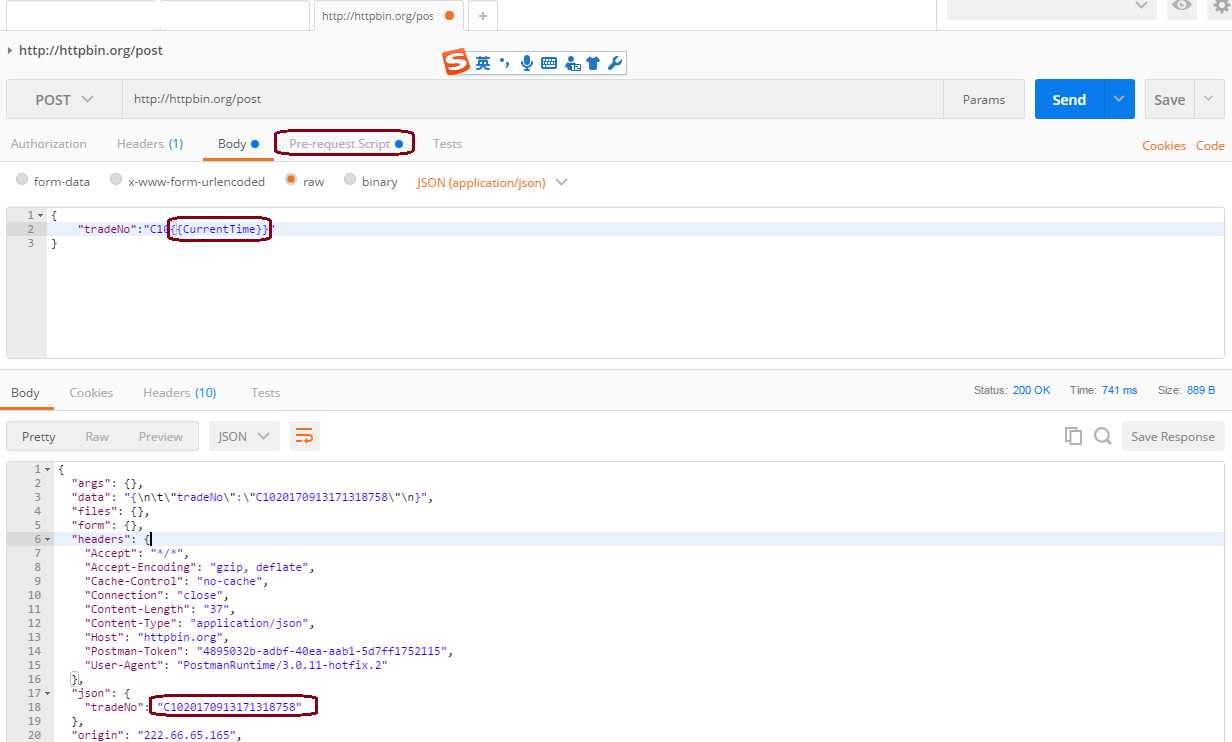Open the environment selector dropdown
The height and width of the screenshot is (742, 1232).
pos(1052,7)
